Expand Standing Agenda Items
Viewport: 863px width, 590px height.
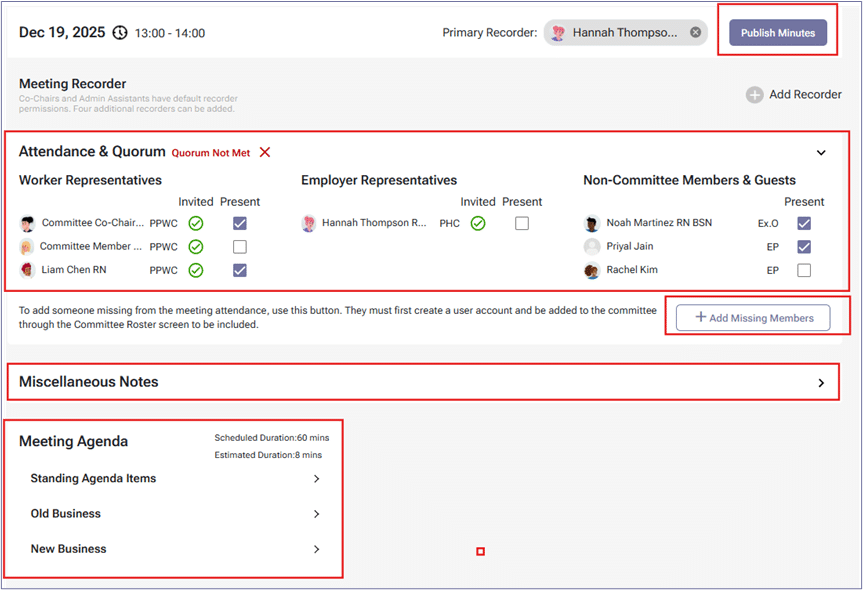pos(316,479)
